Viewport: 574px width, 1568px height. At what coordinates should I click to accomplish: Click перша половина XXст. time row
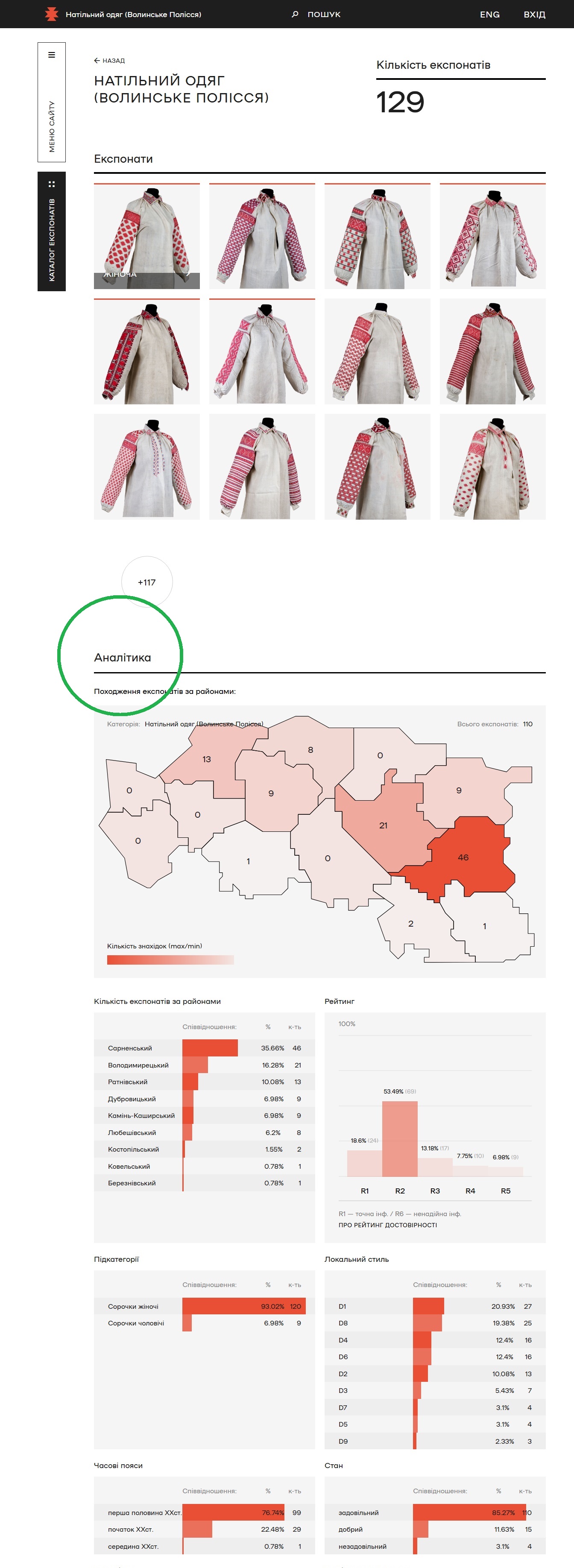[x=204, y=1512]
